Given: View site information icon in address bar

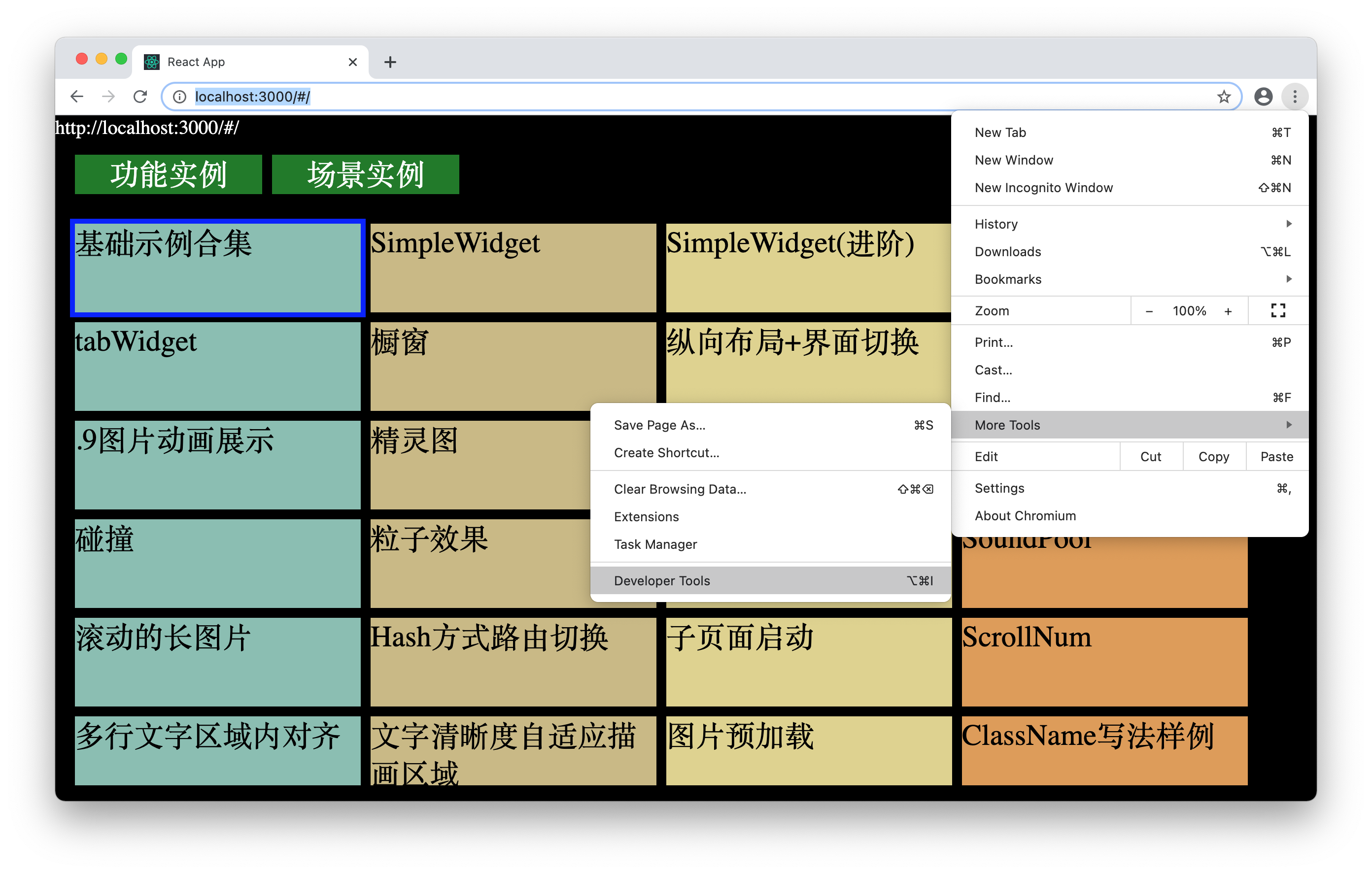Looking at the screenshot, I should [179, 97].
